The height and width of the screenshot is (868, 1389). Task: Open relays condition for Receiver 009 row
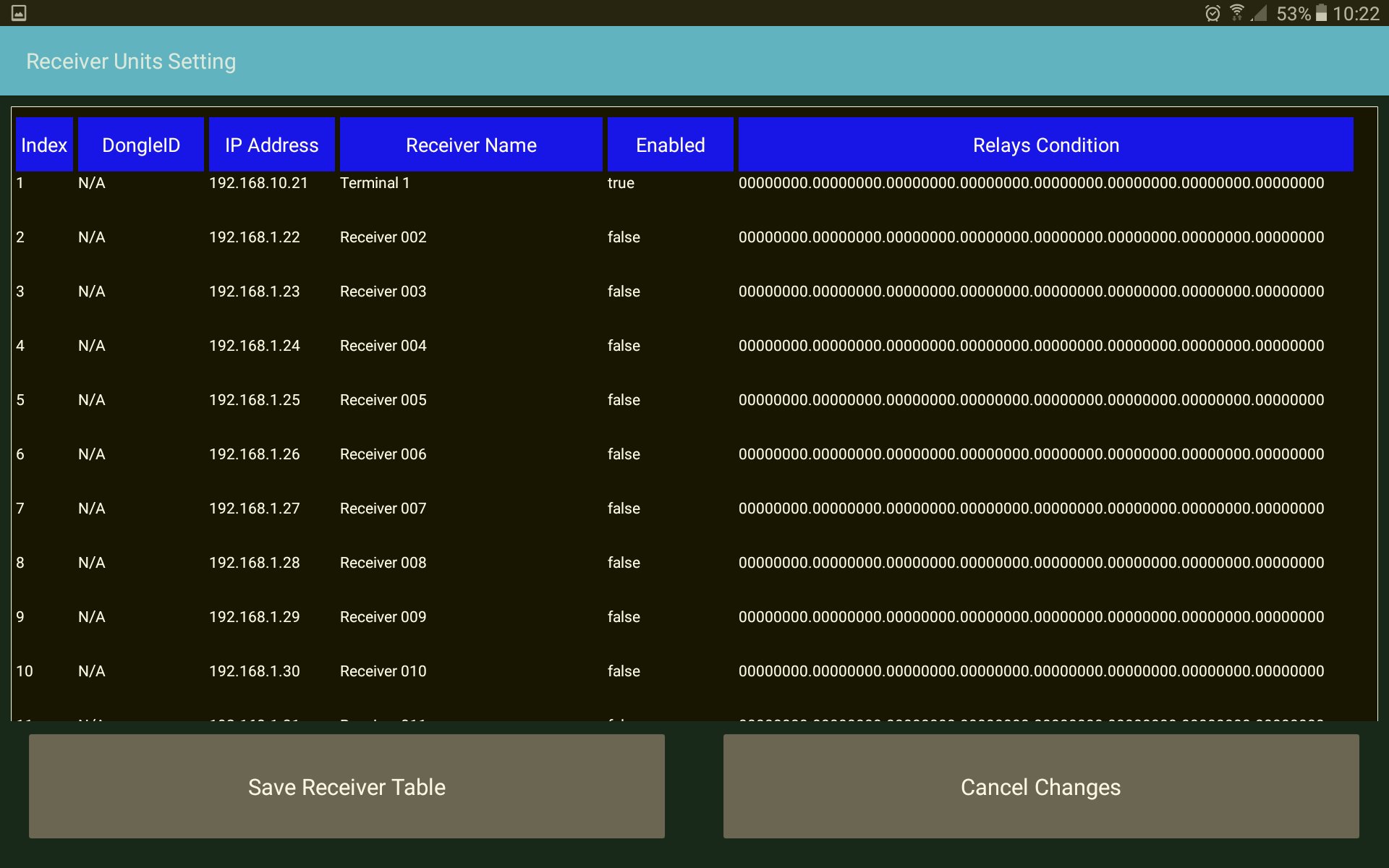(1032, 617)
